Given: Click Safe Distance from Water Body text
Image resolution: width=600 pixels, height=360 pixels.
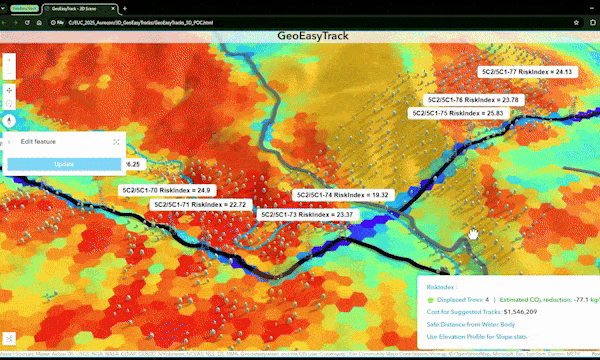Looking at the screenshot, I should [470, 324].
